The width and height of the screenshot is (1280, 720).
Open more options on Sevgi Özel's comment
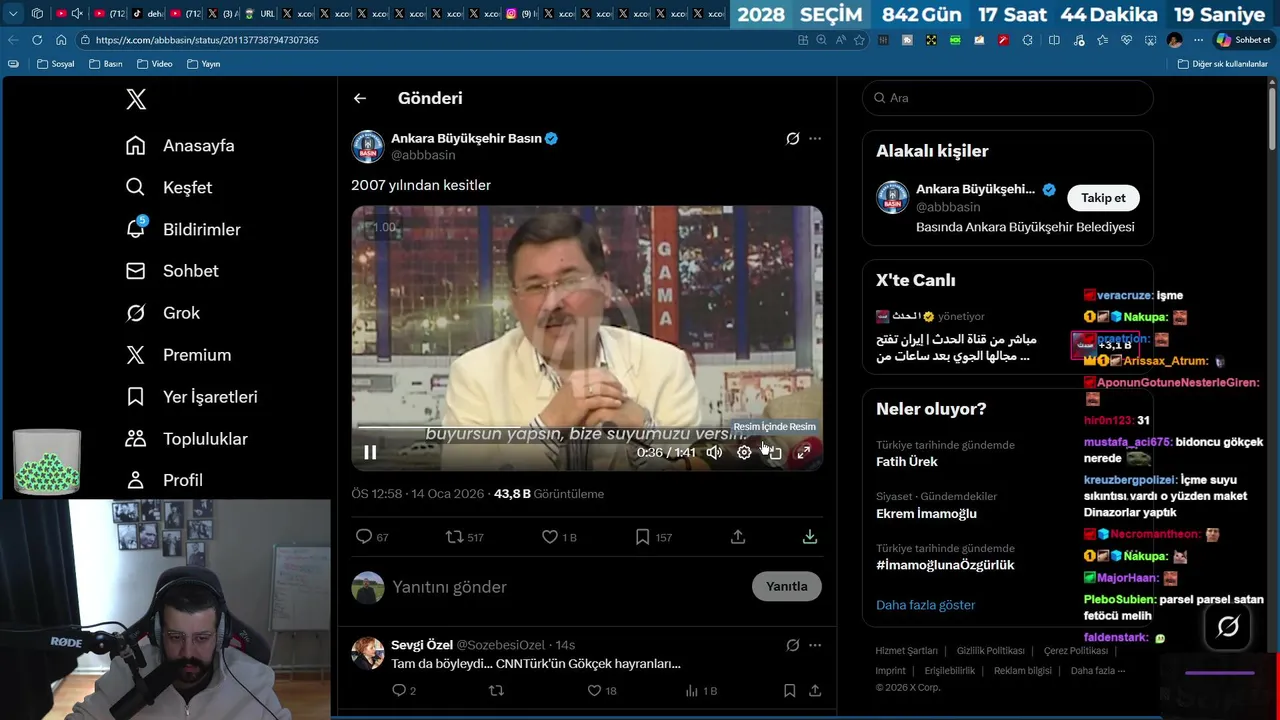coord(815,645)
